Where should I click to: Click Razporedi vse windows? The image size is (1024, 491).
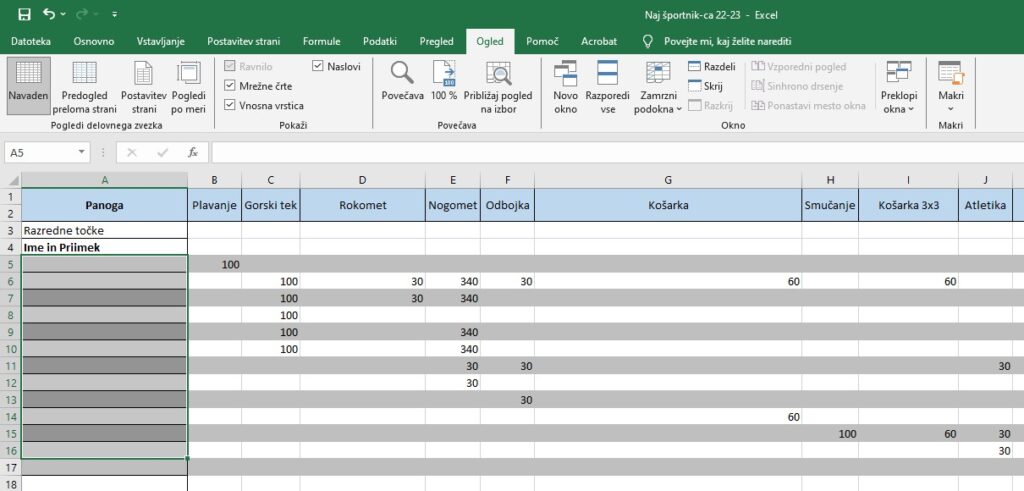point(607,86)
